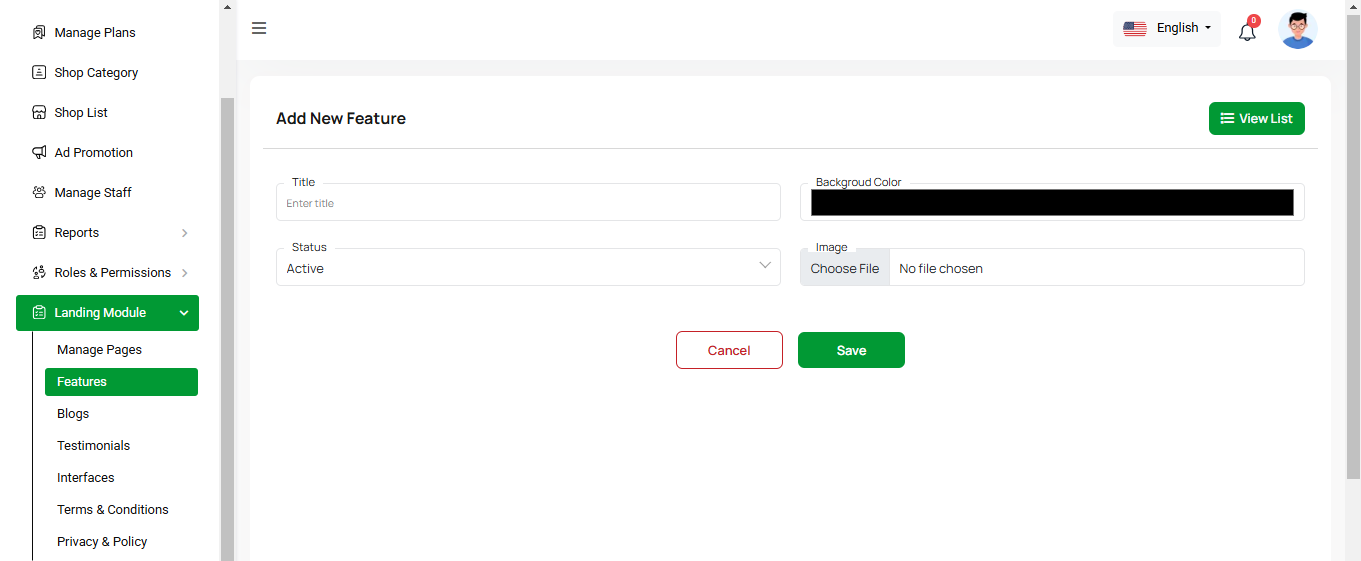Select Testimonials in the sidebar

94,446
